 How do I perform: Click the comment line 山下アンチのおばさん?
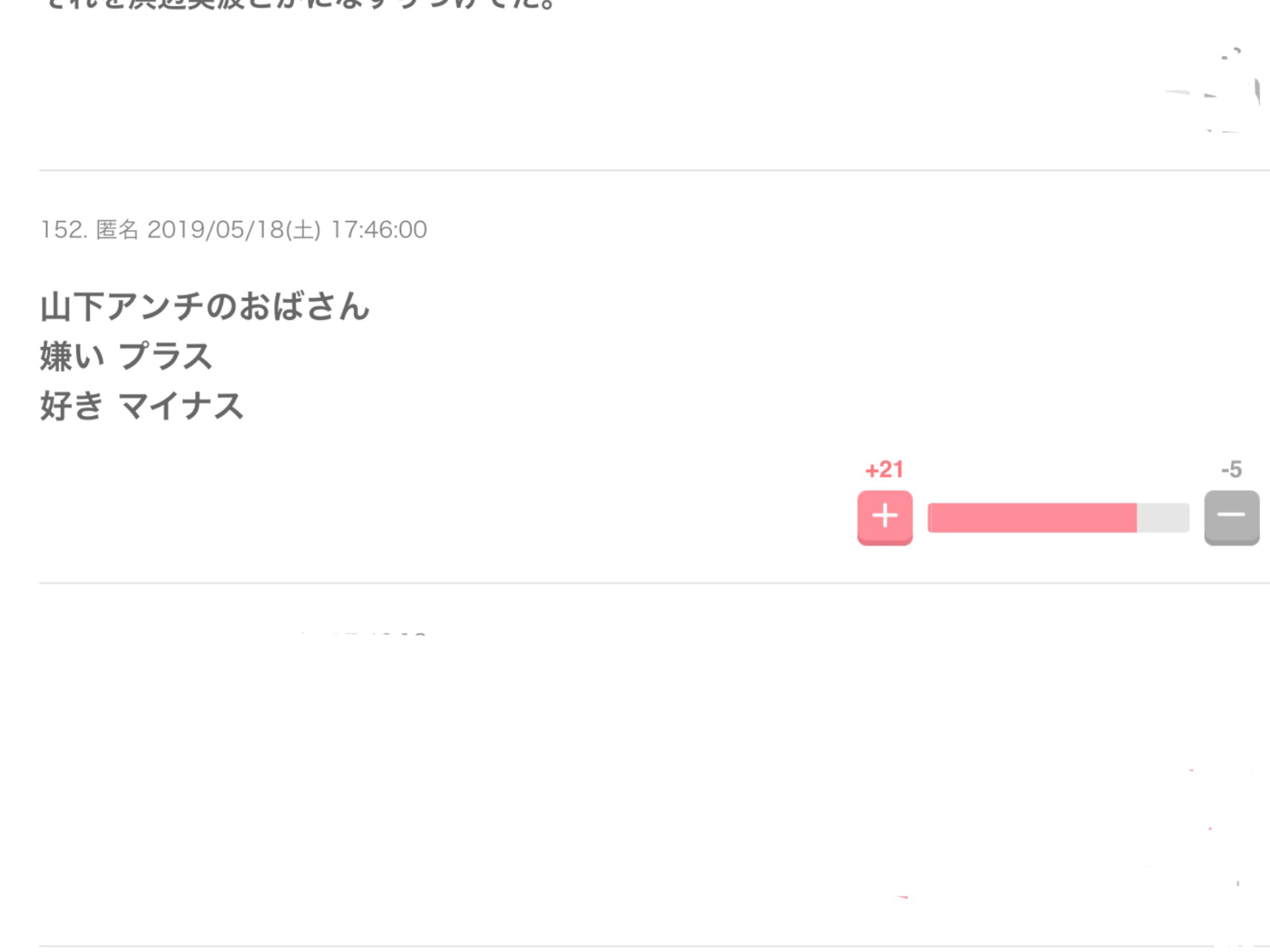point(205,307)
